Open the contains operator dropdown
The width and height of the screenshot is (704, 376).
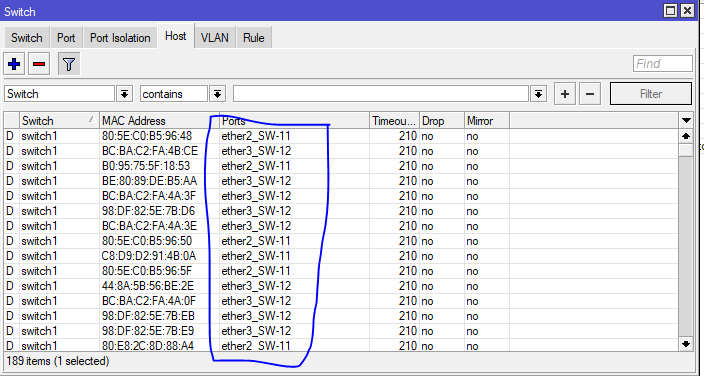[x=217, y=94]
